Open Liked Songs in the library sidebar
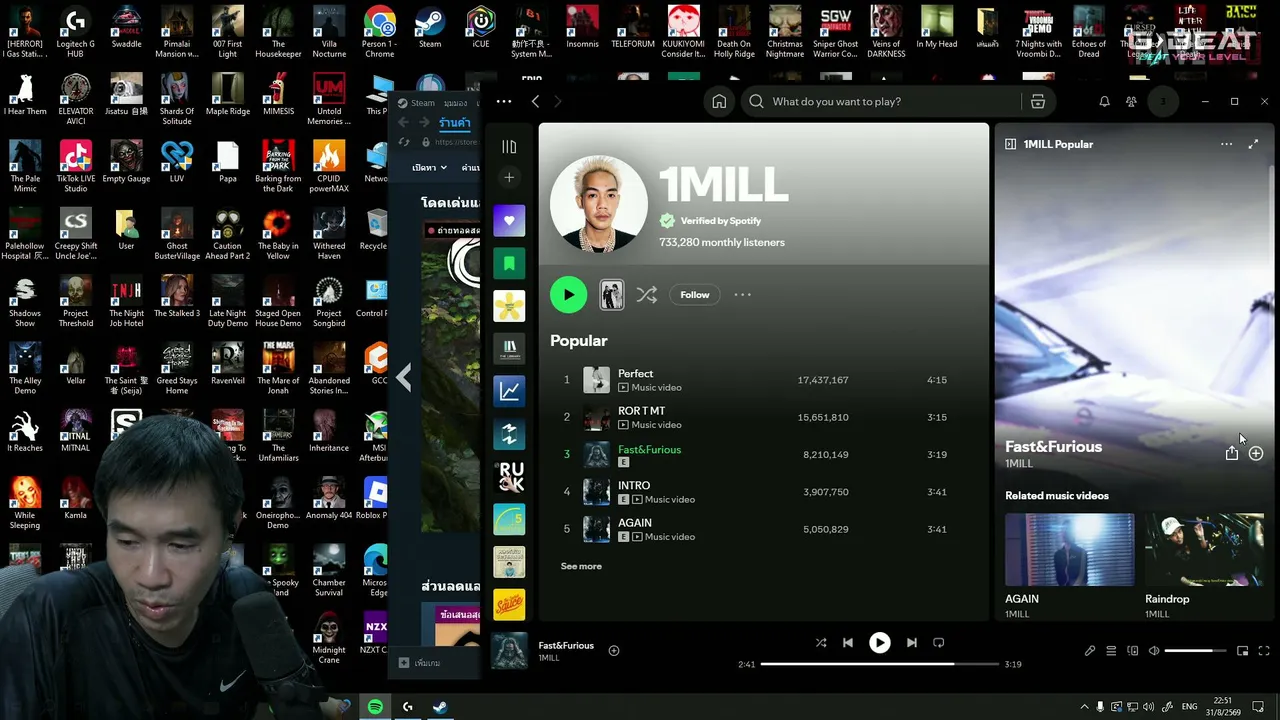 point(509,221)
